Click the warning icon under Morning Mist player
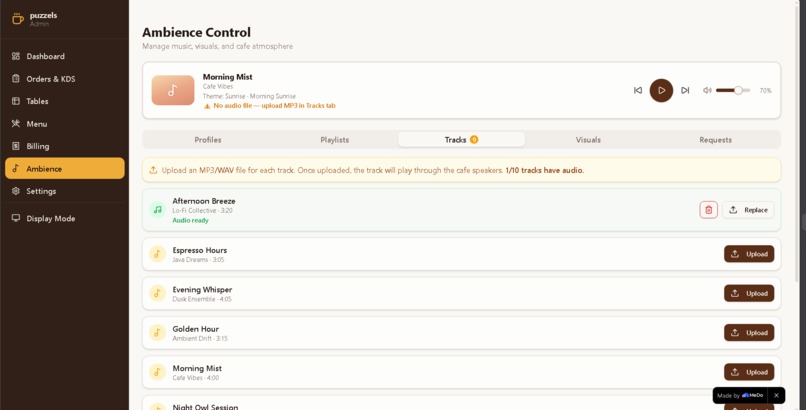Image resolution: width=806 pixels, height=410 pixels. [x=207, y=106]
